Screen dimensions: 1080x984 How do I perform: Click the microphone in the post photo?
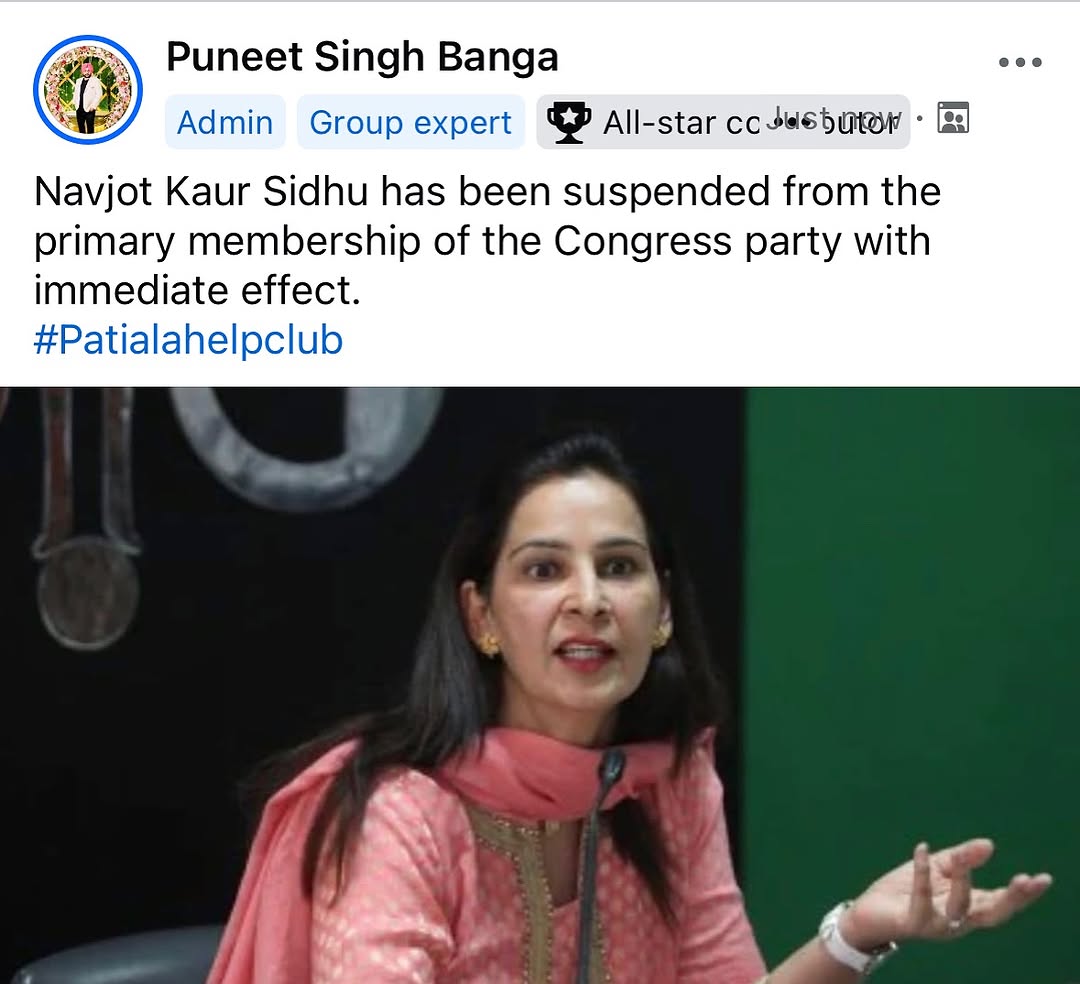click(x=598, y=861)
